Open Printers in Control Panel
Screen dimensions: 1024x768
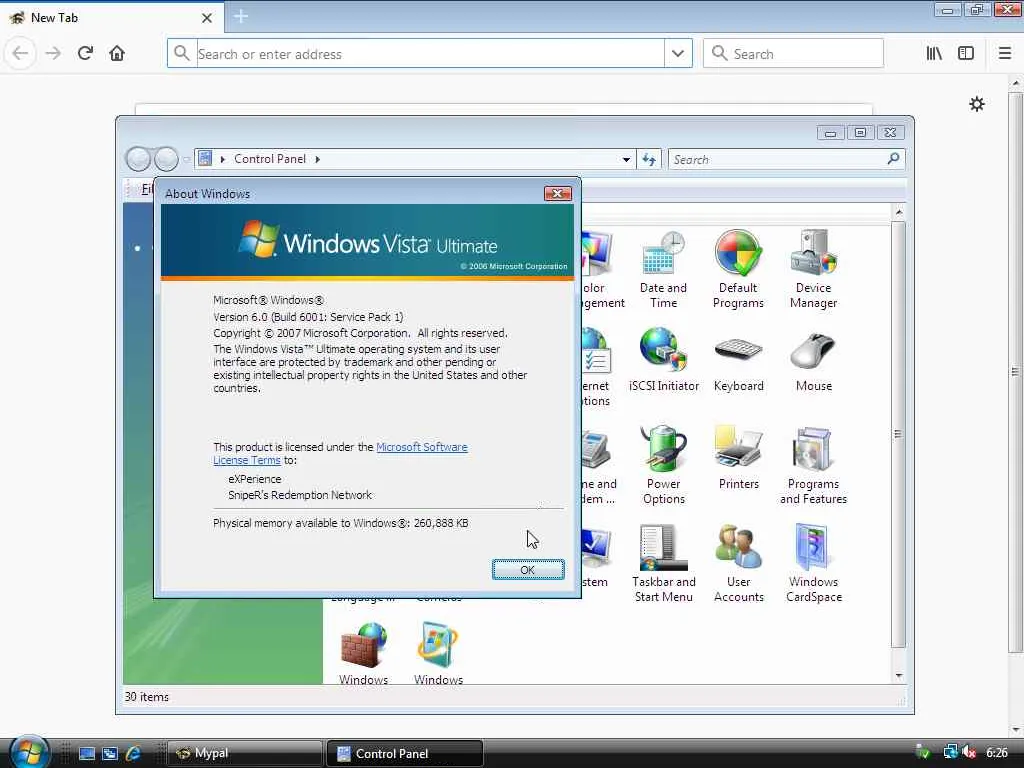coord(739,458)
